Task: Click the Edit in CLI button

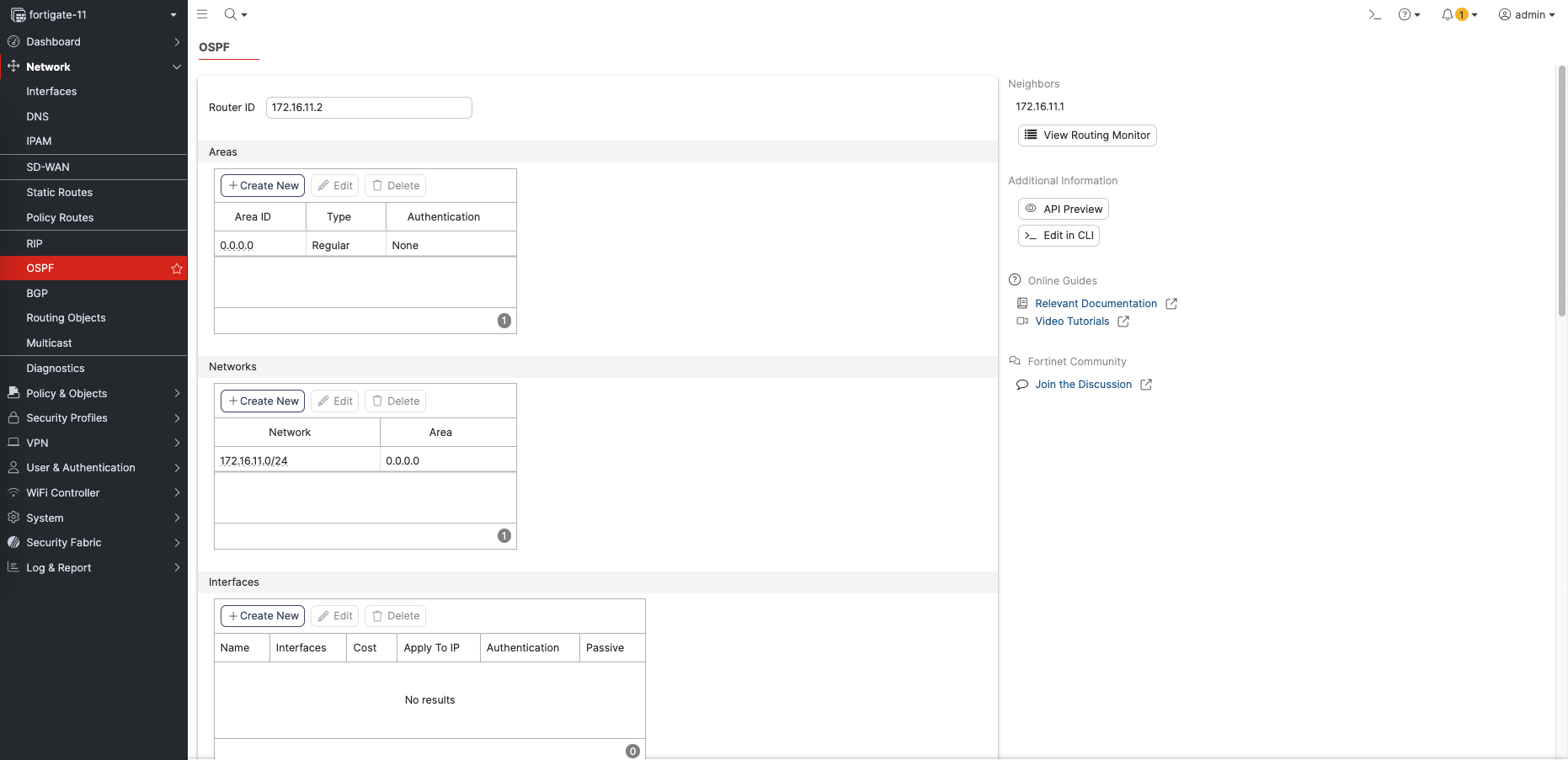Action: click(x=1059, y=236)
